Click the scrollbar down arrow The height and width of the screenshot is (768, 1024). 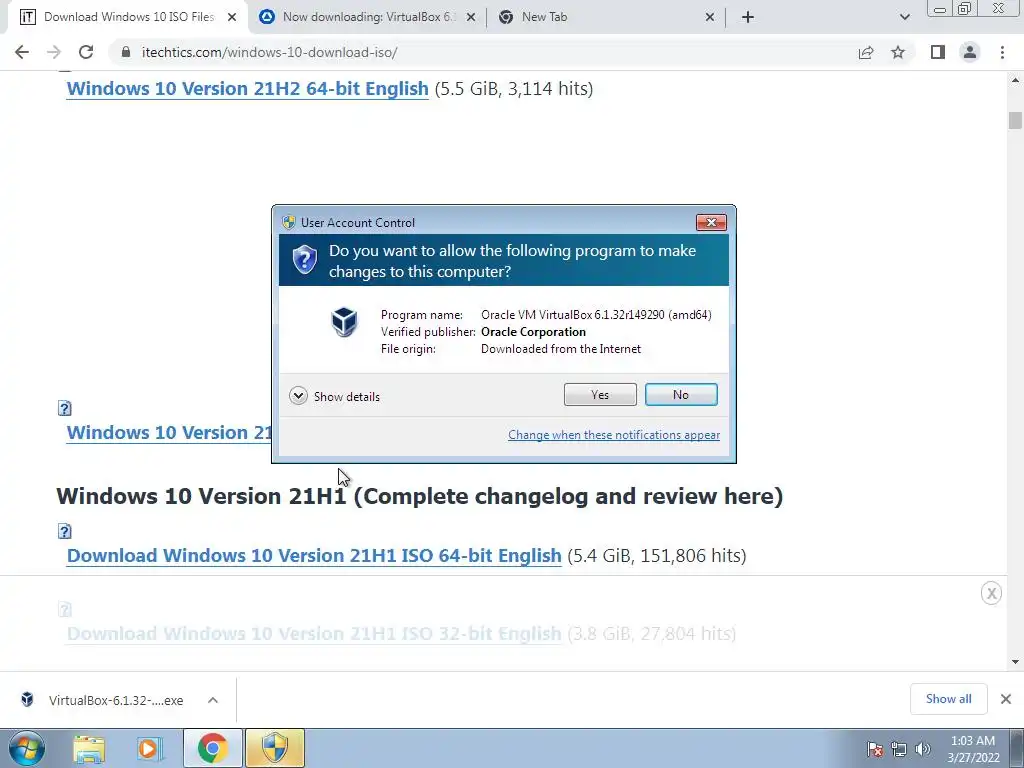click(1015, 662)
